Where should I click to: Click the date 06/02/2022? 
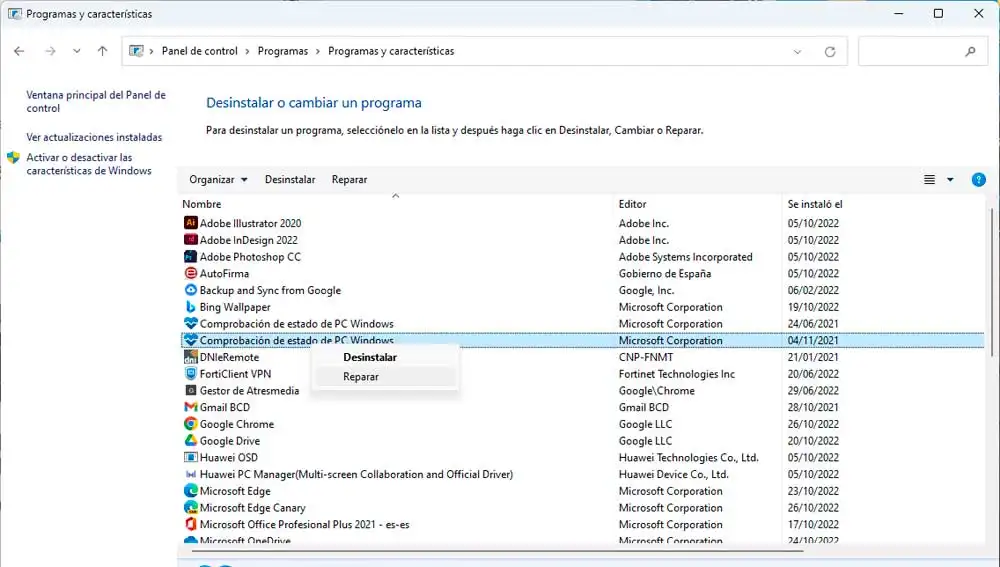[x=813, y=290]
